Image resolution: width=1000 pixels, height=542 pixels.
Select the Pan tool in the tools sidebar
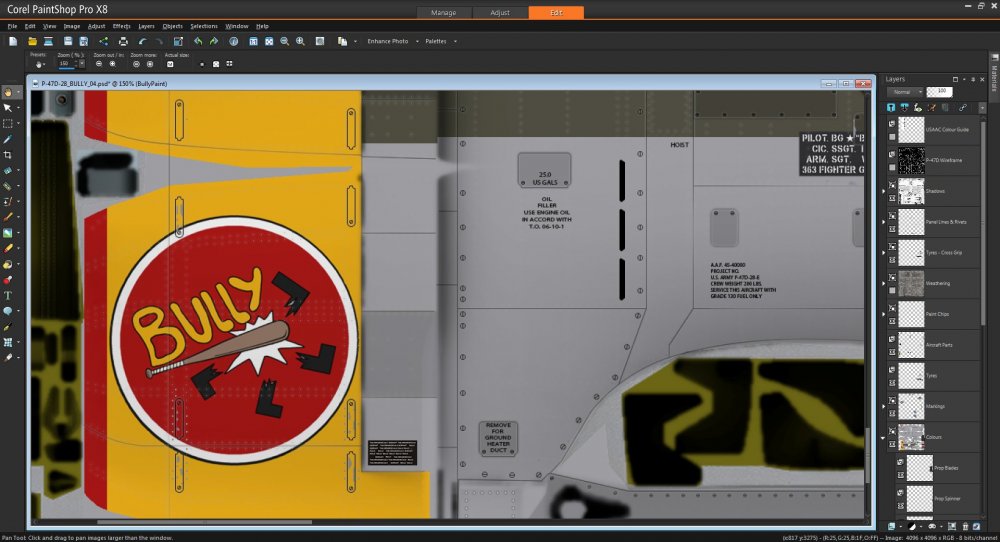pos(8,92)
